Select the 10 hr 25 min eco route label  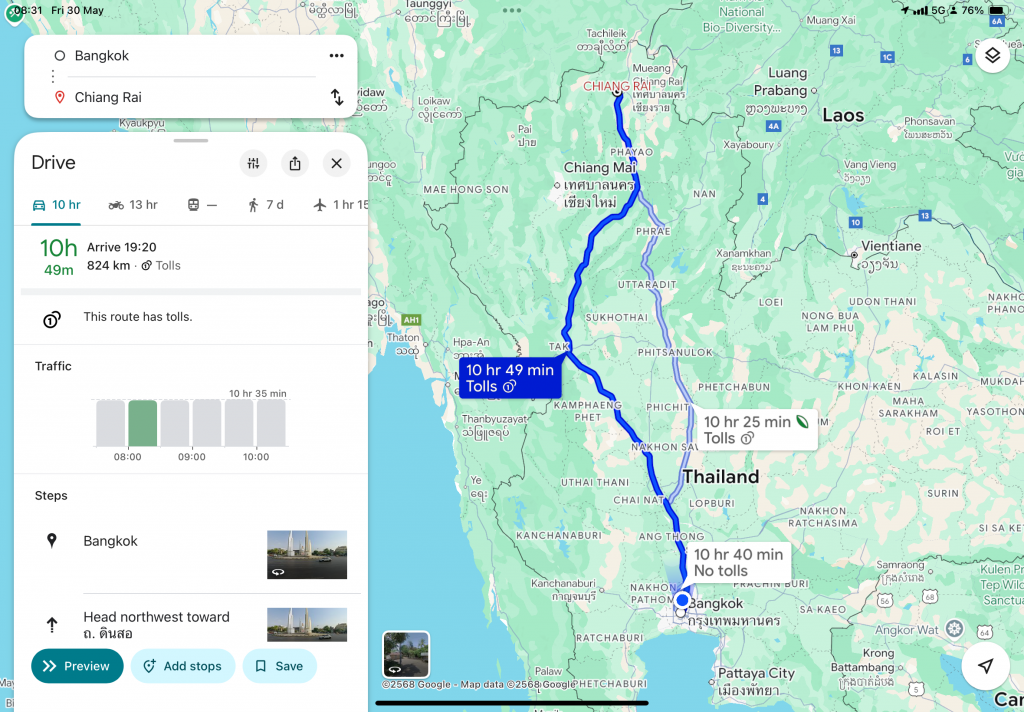(x=756, y=430)
